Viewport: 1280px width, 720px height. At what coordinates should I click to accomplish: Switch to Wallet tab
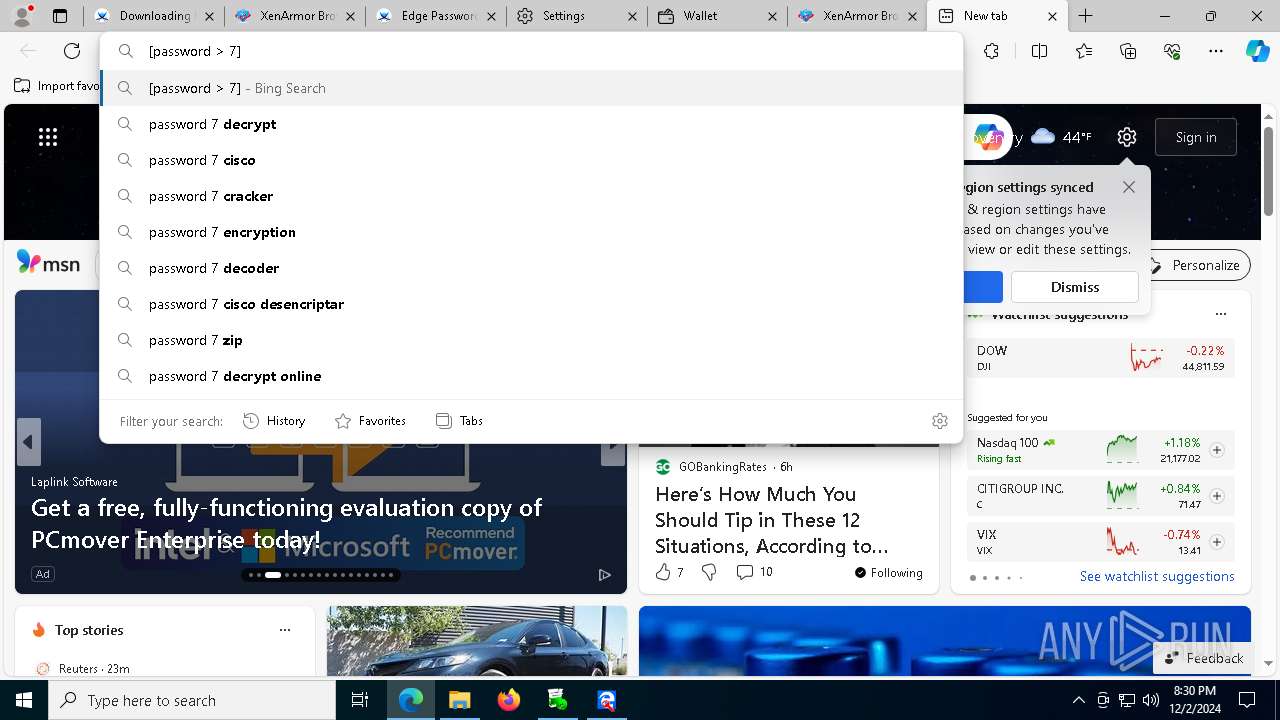[715, 16]
